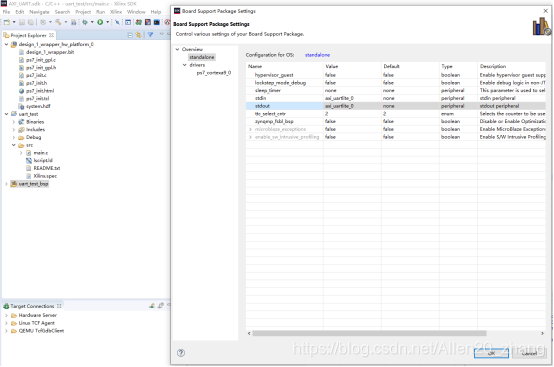
Task: Open dropdown arrow next to Debug icon
Action: [92, 22]
